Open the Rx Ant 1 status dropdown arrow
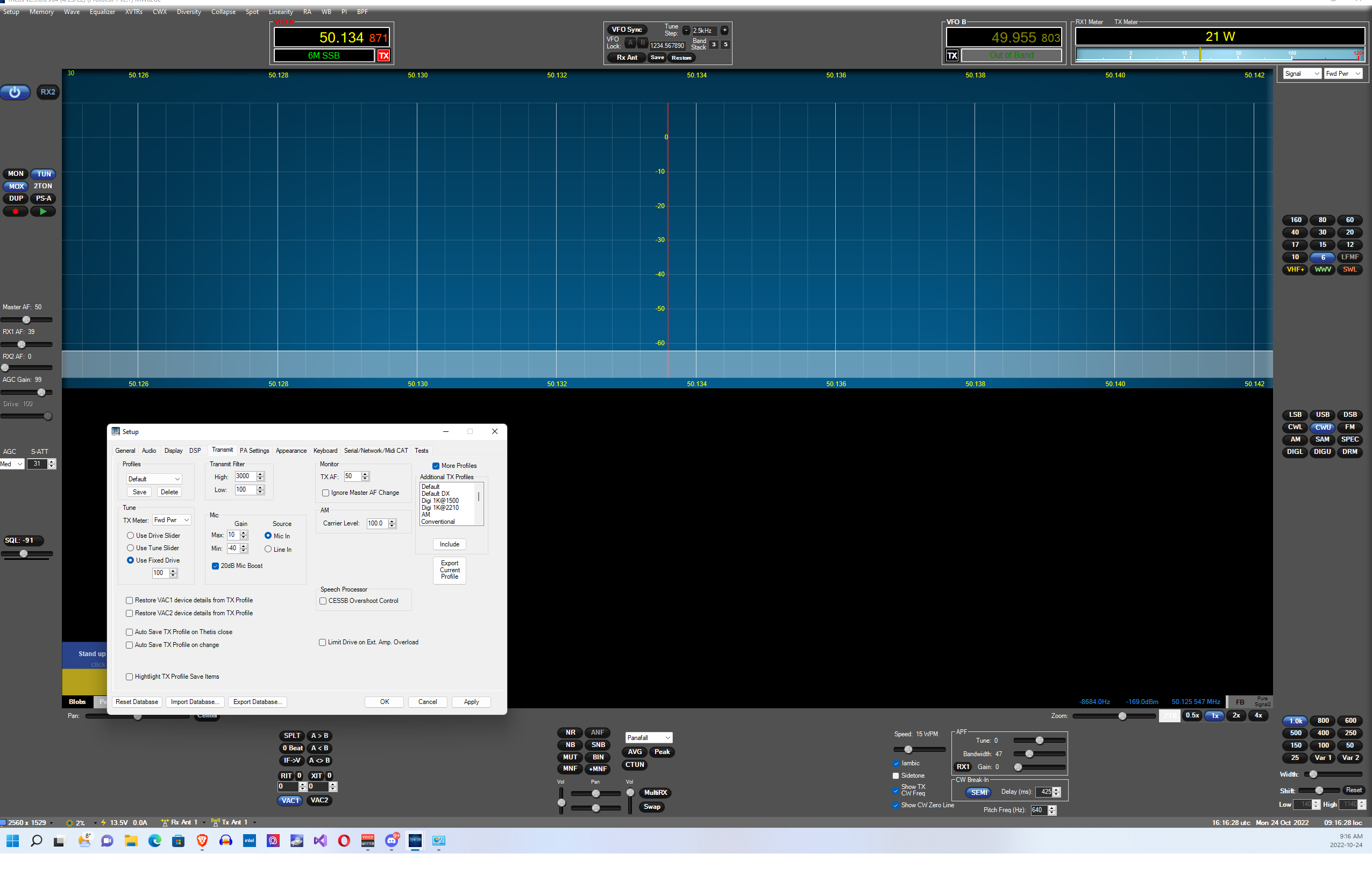The width and height of the screenshot is (1372, 882). point(204,823)
